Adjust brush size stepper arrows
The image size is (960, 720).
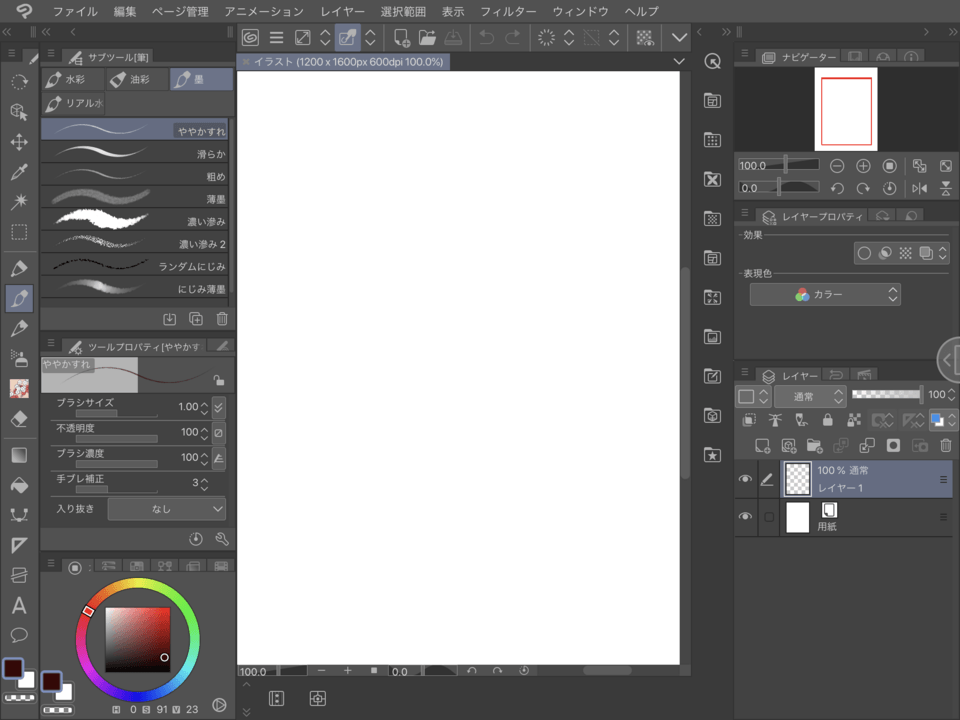pos(204,407)
